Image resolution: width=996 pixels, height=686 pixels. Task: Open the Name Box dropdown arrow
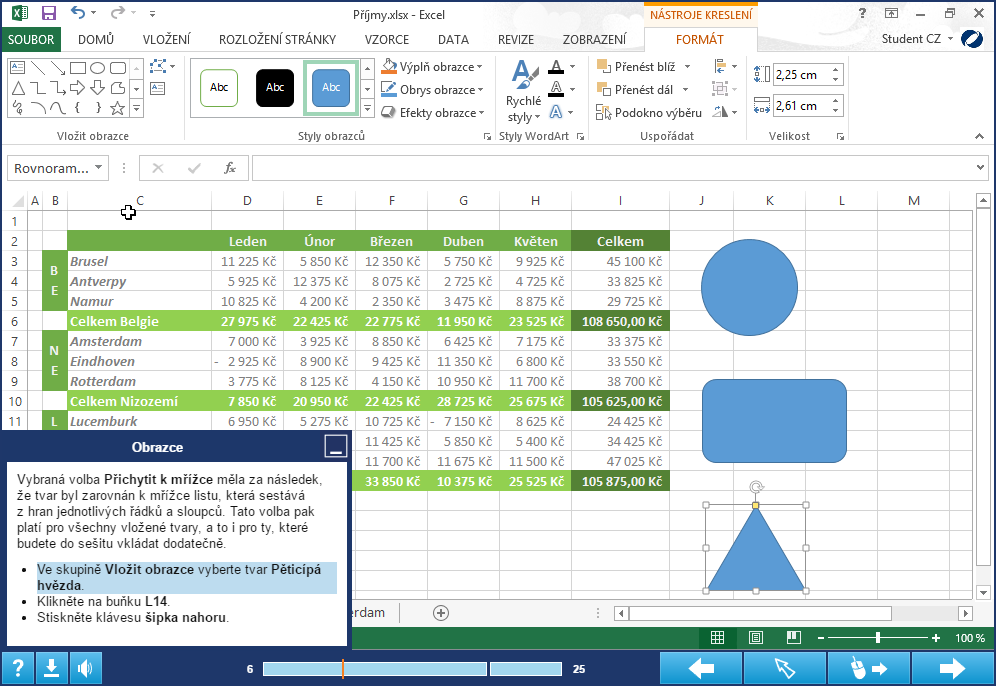click(x=98, y=168)
